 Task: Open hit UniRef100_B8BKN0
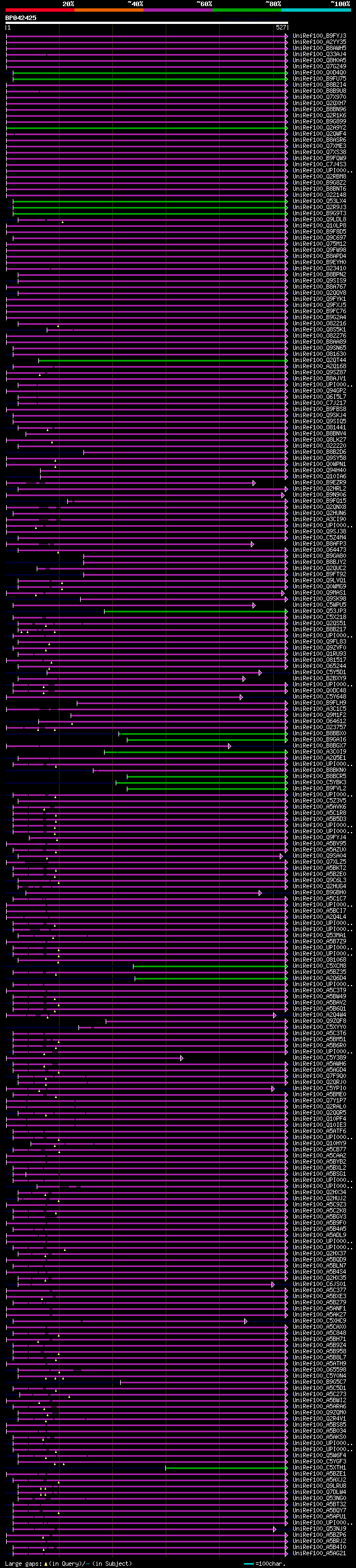click(319, 770)
